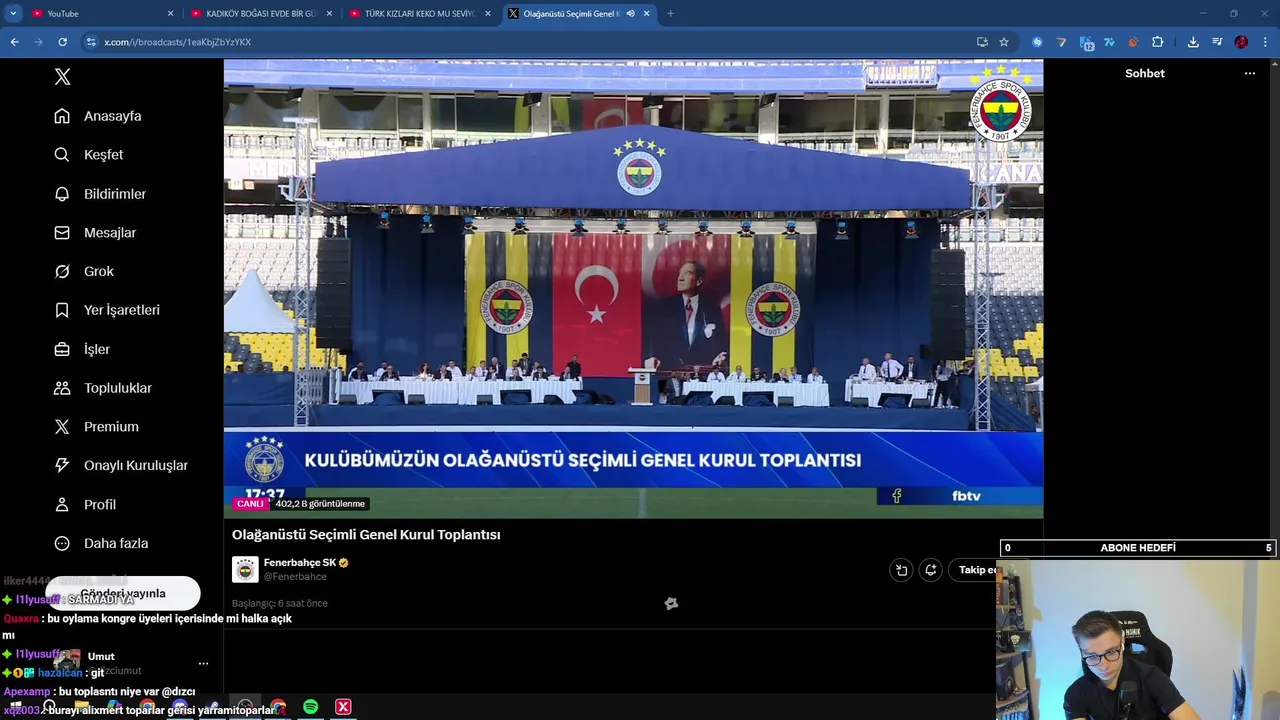
Task: Click the Fenerbahçe SK profile avatar
Action: coord(245,569)
